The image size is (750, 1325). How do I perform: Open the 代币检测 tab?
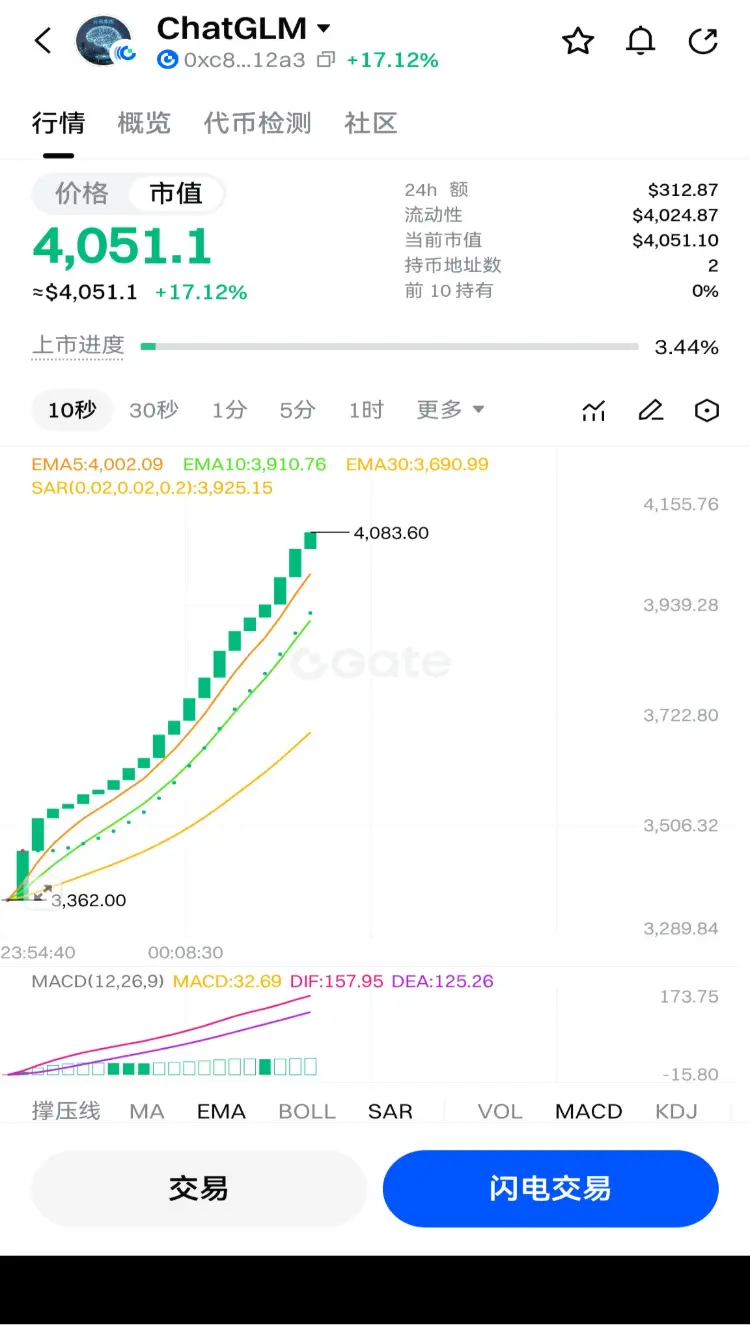point(258,123)
